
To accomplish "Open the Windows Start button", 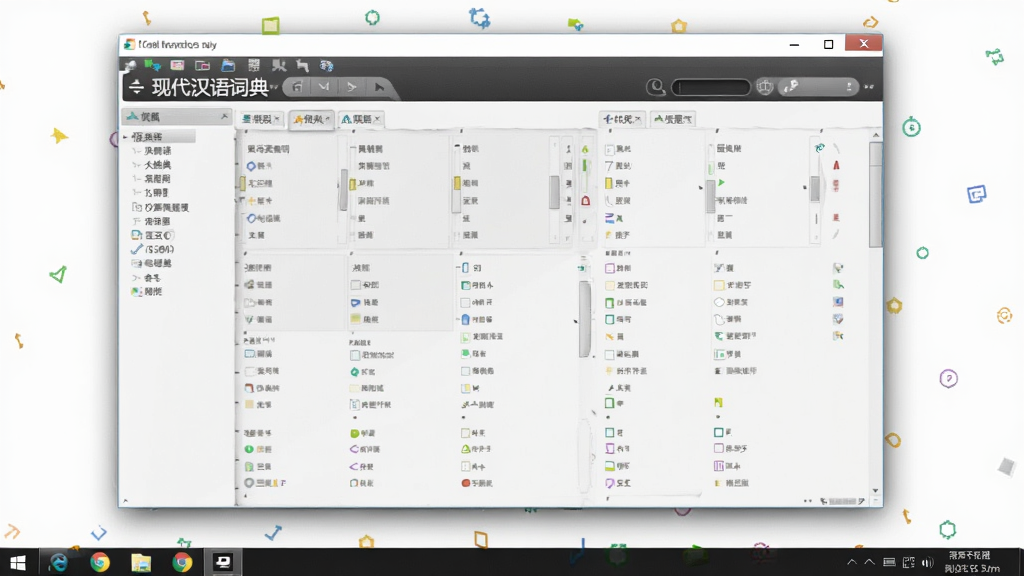I will pyautogui.click(x=18, y=563).
